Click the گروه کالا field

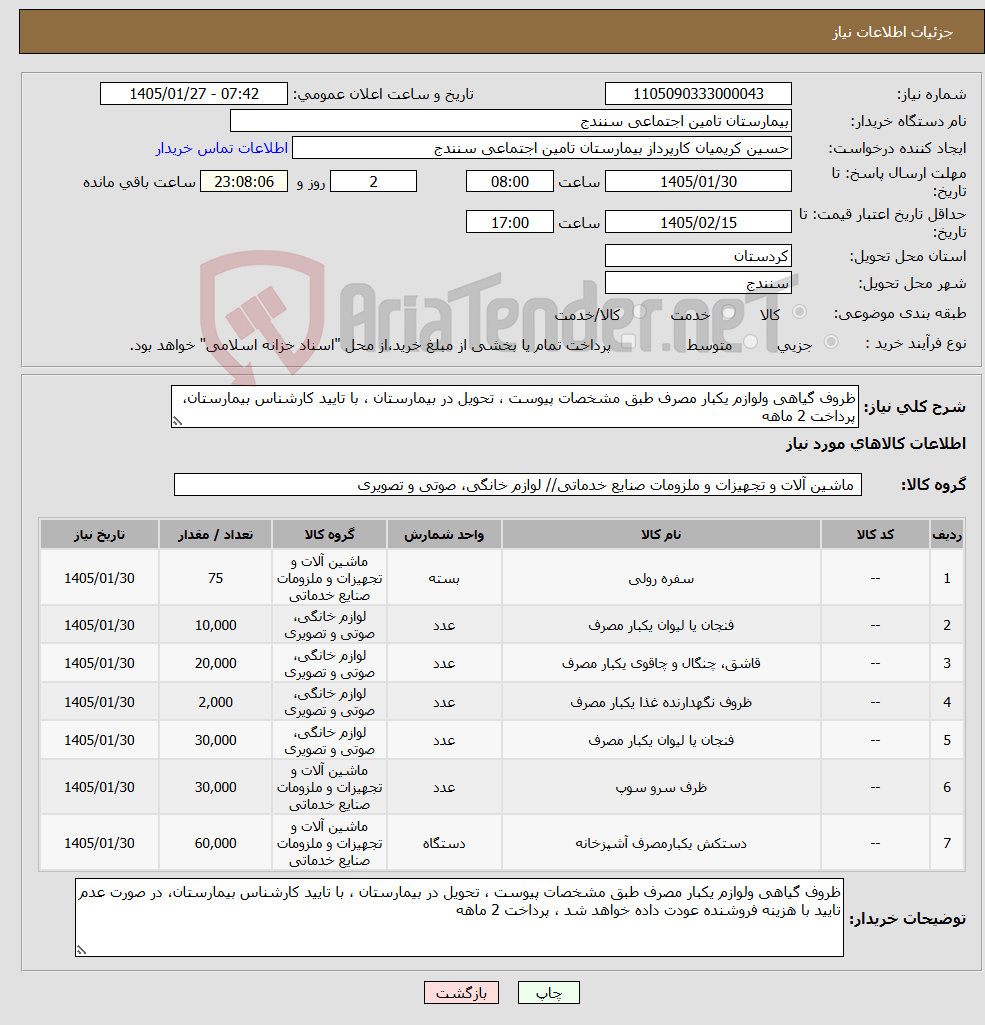click(518, 484)
